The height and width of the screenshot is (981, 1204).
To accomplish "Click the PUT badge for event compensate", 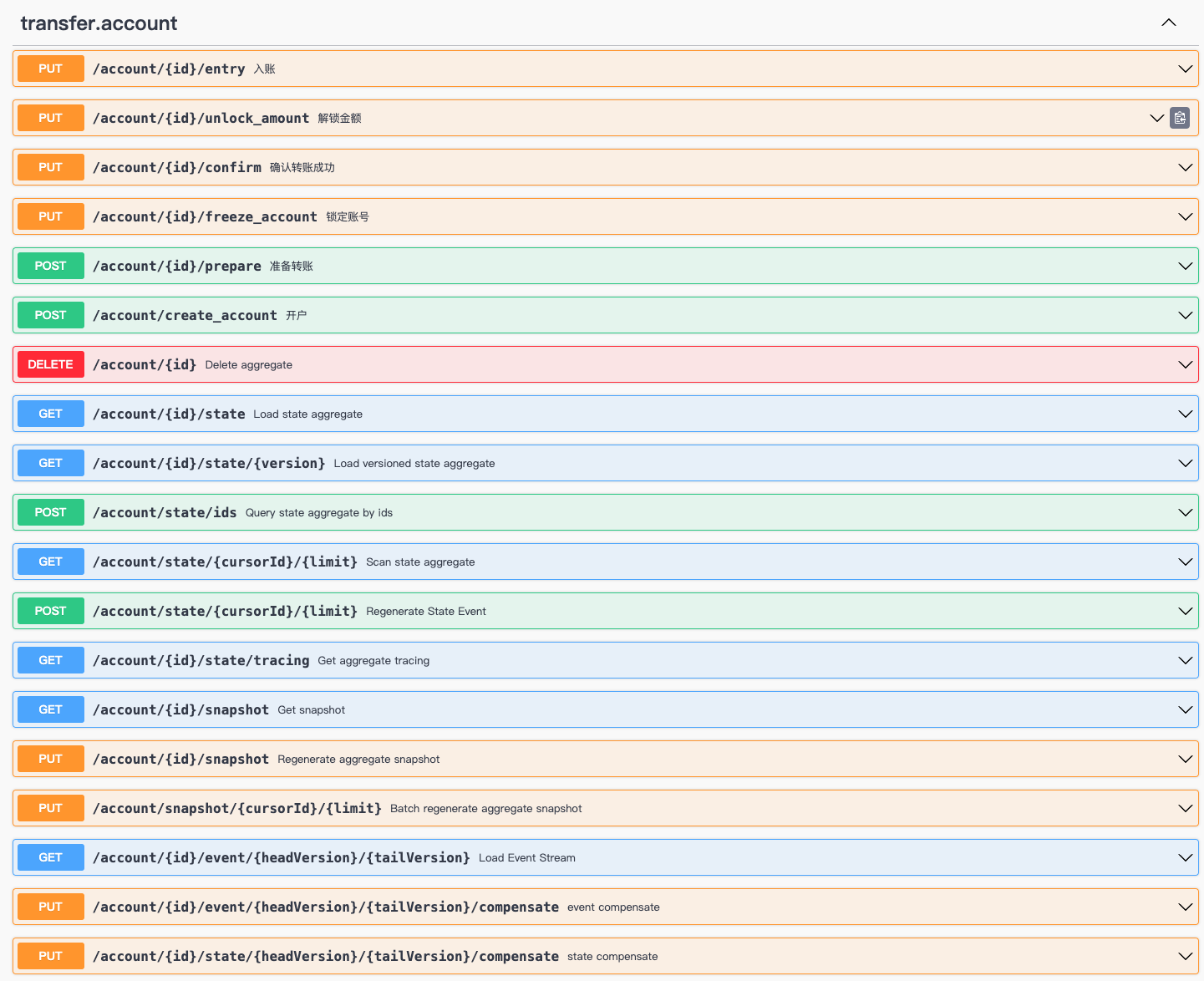I will click(x=50, y=907).
